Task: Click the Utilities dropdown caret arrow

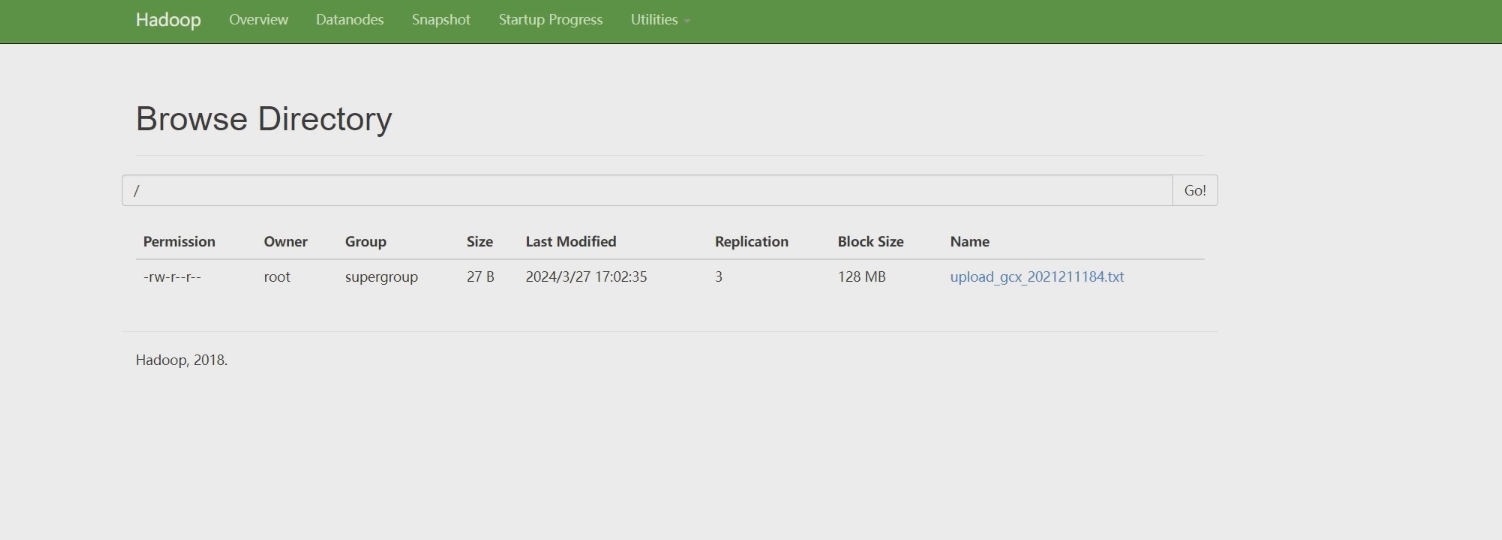Action: pos(687,21)
